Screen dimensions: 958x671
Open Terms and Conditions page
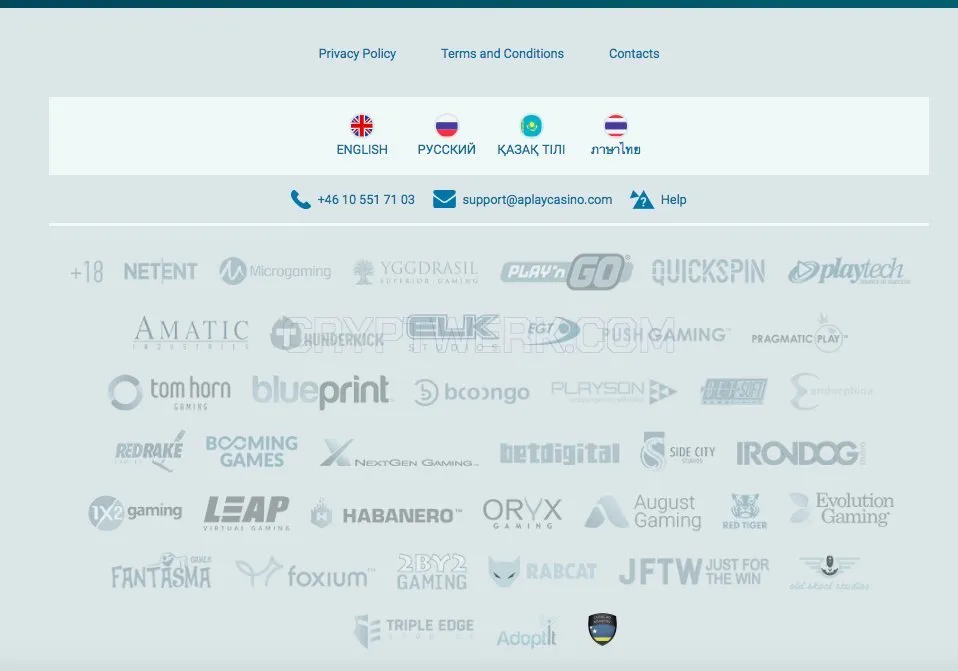502,54
